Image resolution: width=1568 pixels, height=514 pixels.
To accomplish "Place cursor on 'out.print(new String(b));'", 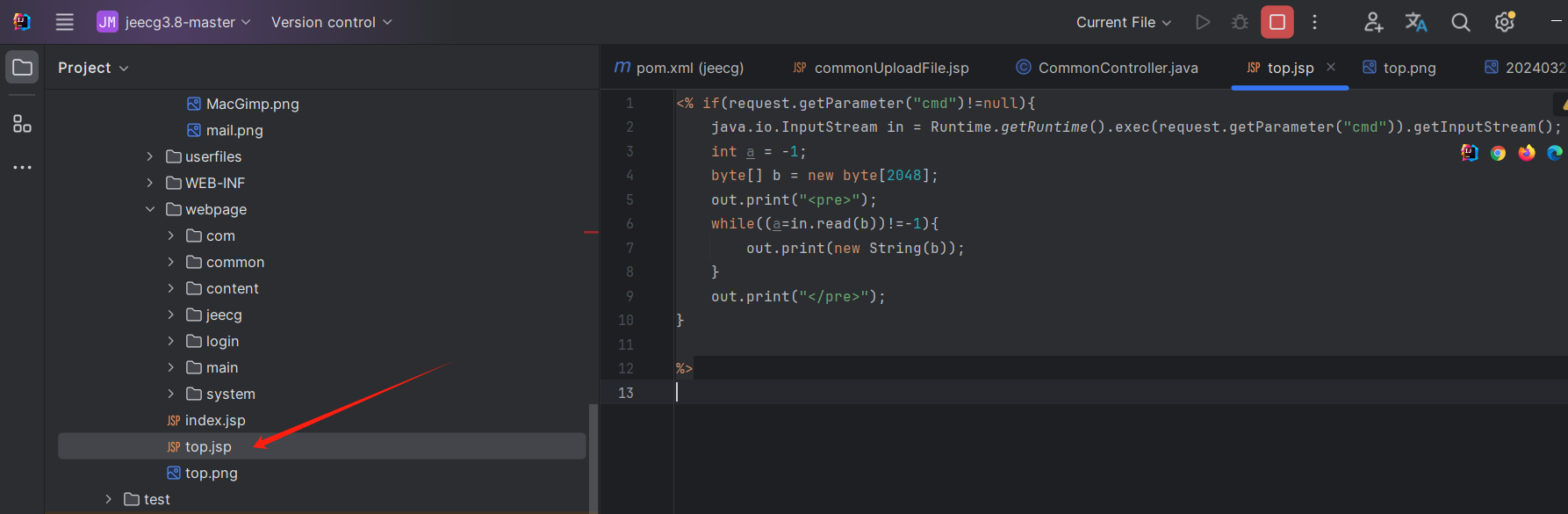I will (855, 249).
